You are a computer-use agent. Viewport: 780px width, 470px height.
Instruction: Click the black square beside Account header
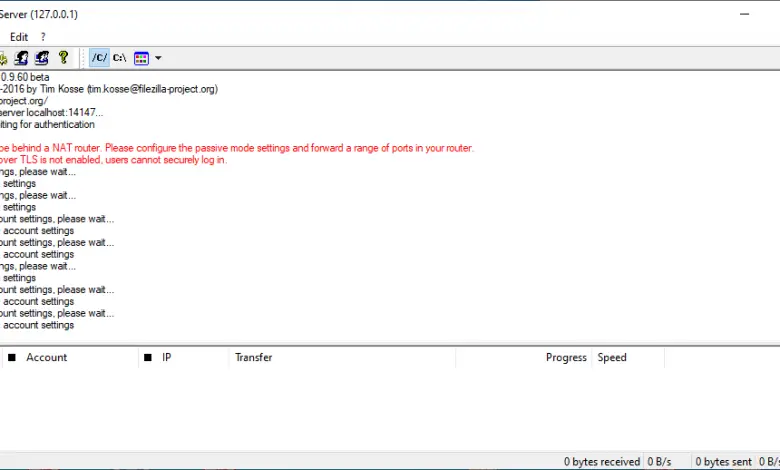12,358
